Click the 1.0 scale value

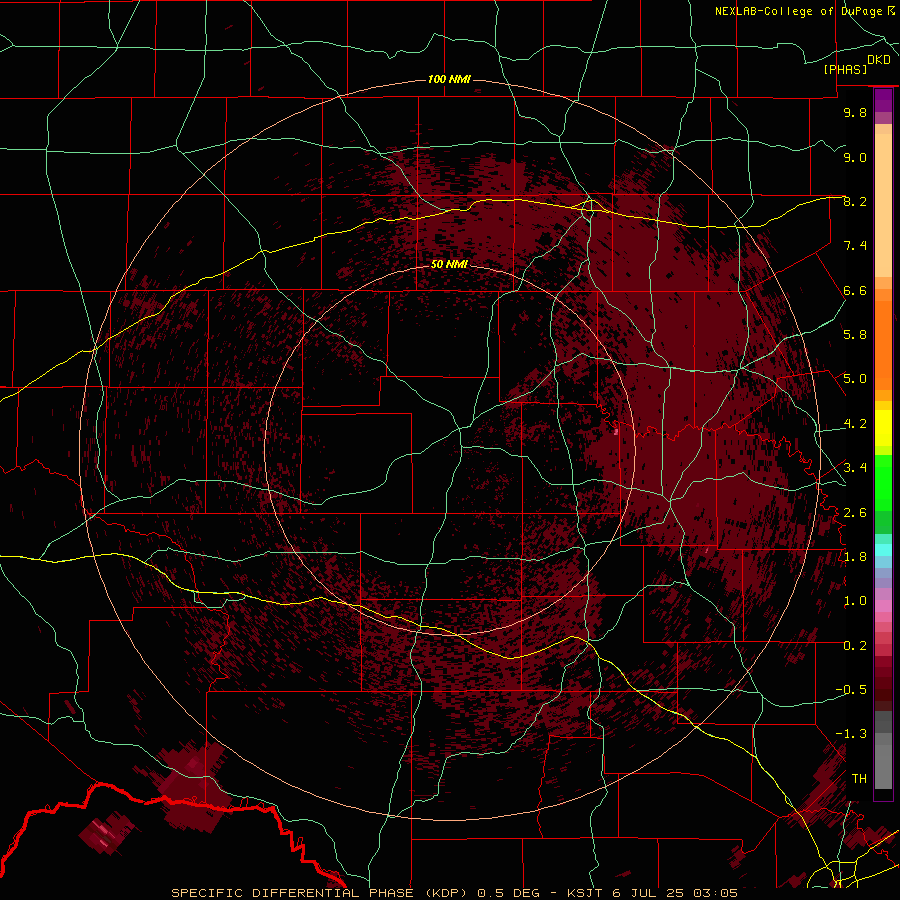click(x=855, y=601)
